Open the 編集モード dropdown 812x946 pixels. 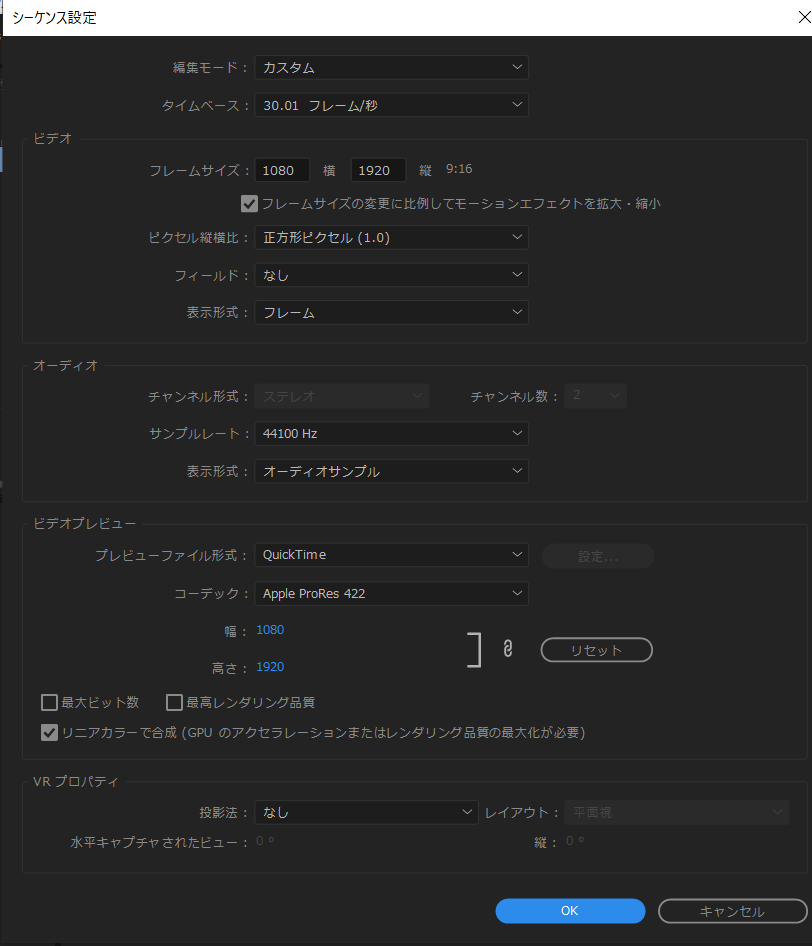pyautogui.click(x=391, y=67)
